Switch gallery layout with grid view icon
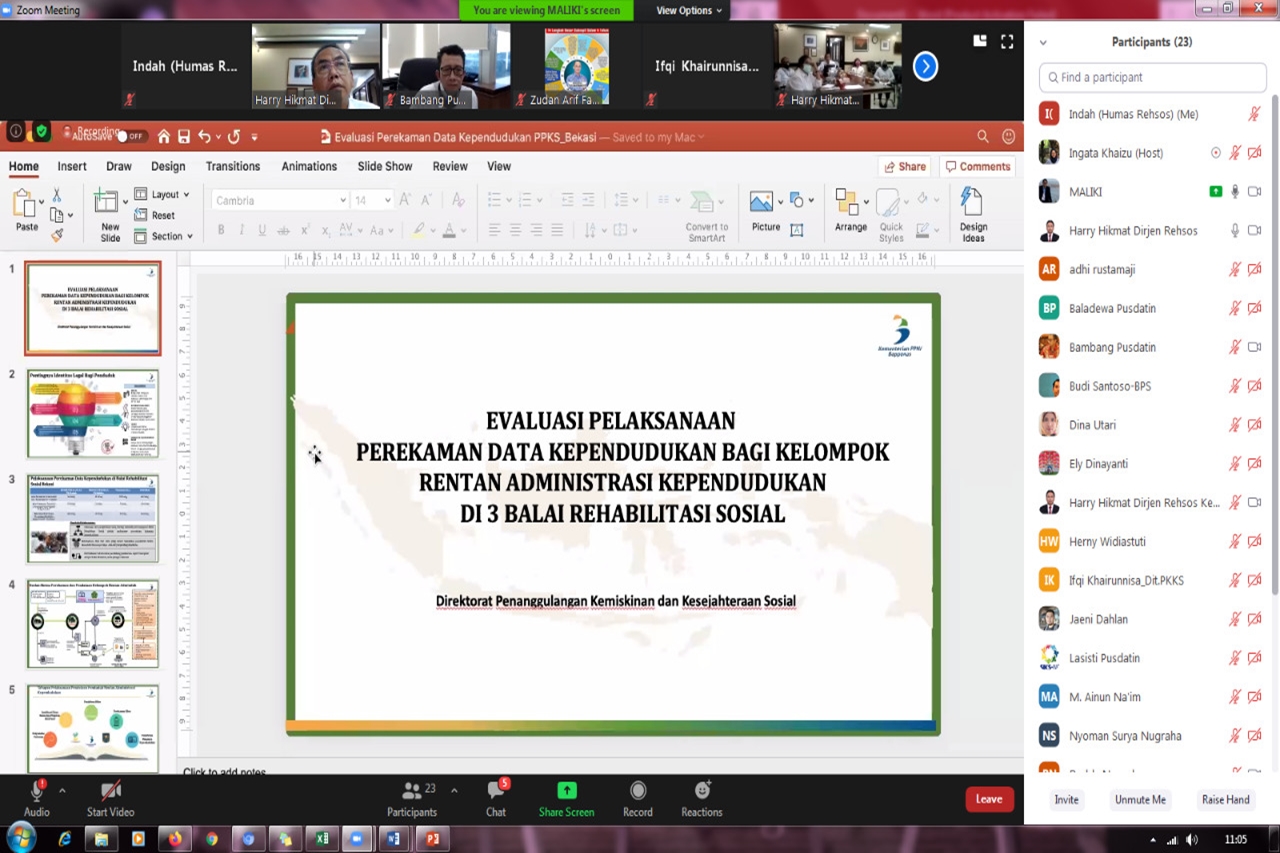Image resolution: width=1280 pixels, height=853 pixels. tap(980, 41)
